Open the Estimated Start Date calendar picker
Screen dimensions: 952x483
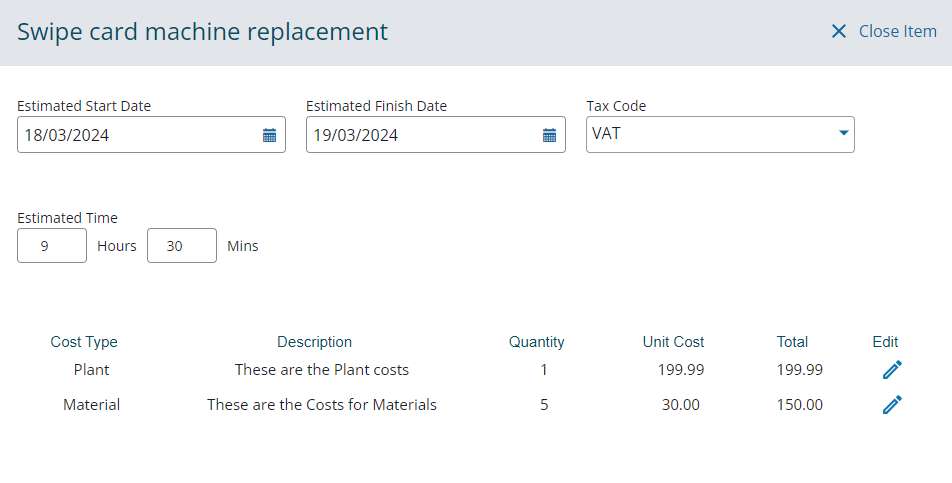coord(269,135)
